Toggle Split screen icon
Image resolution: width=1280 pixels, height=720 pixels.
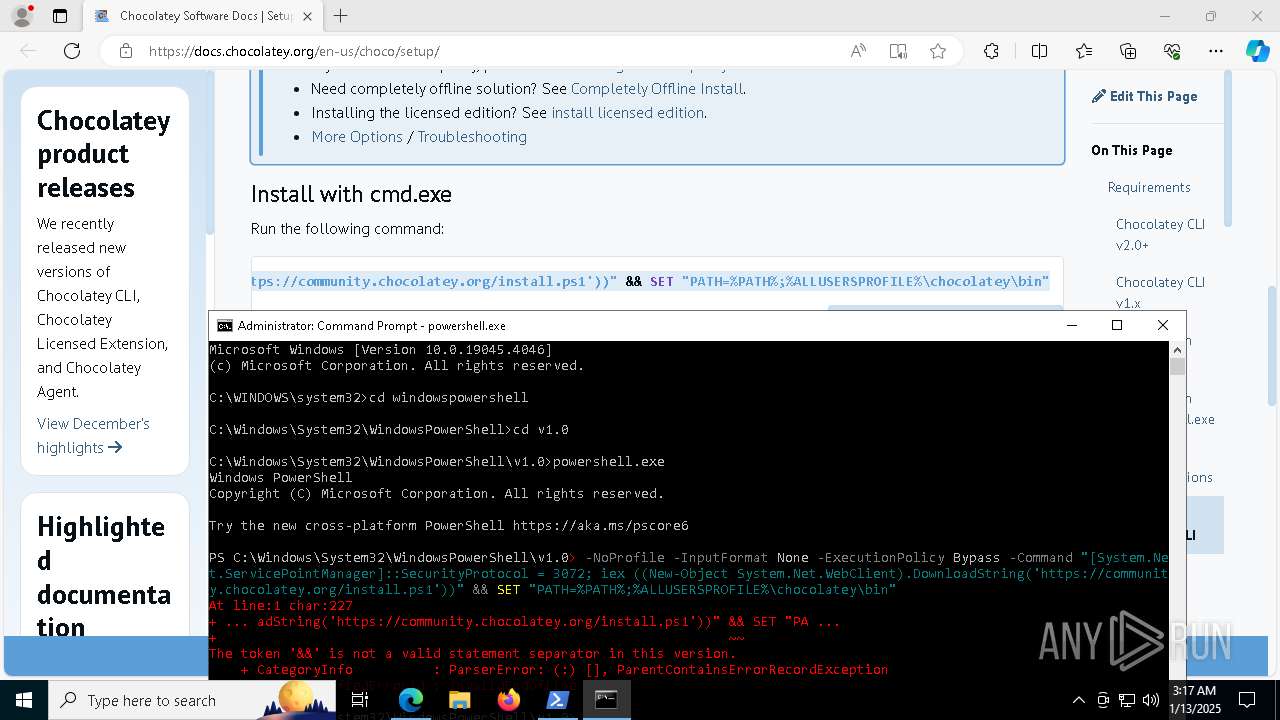tap(1039, 51)
